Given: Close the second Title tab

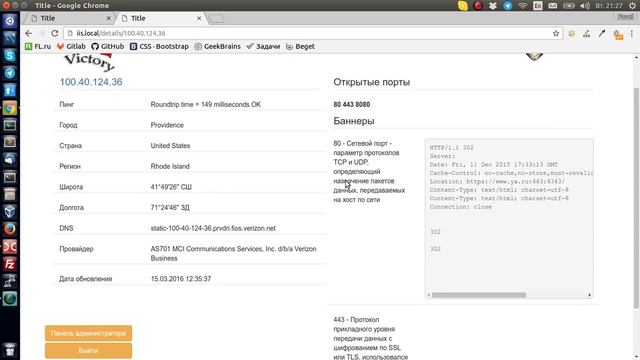Looking at the screenshot, I should [x=199, y=18].
